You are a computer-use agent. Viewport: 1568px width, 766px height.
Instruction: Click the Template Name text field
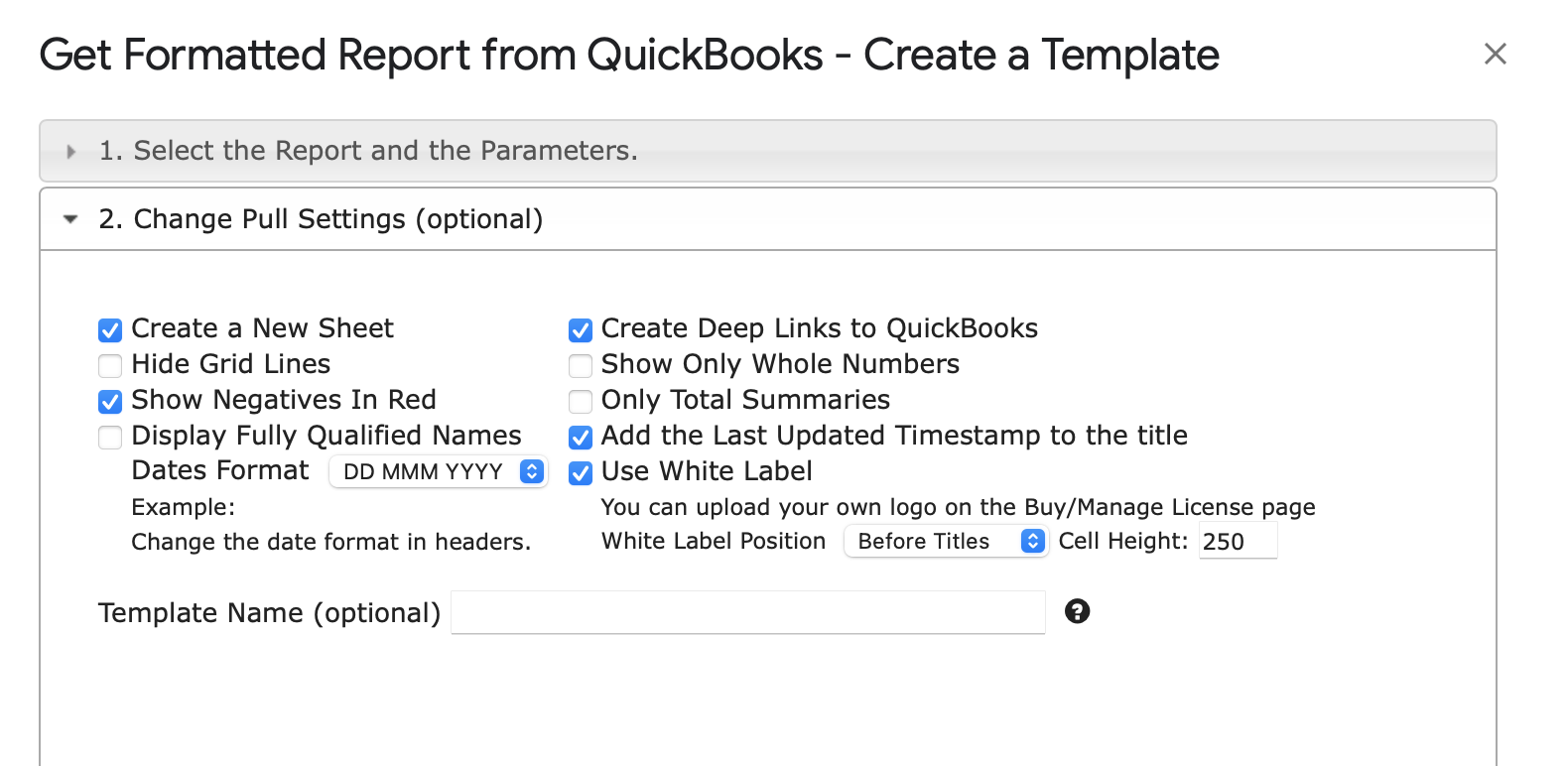[x=747, y=612]
